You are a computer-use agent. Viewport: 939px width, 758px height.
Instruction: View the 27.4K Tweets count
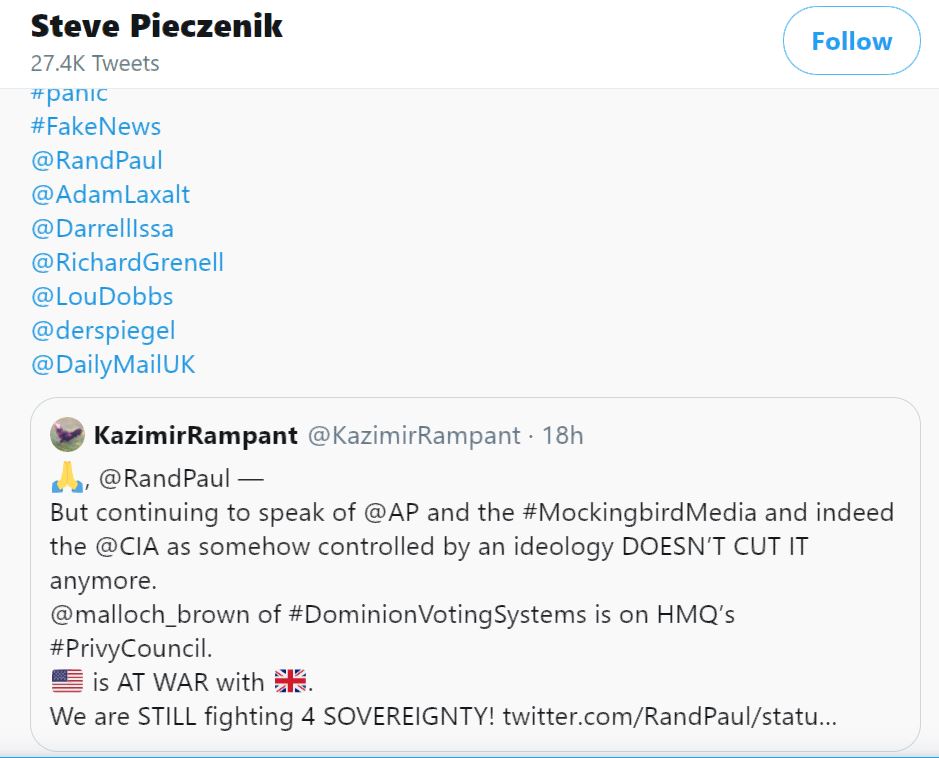coord(95,63)
